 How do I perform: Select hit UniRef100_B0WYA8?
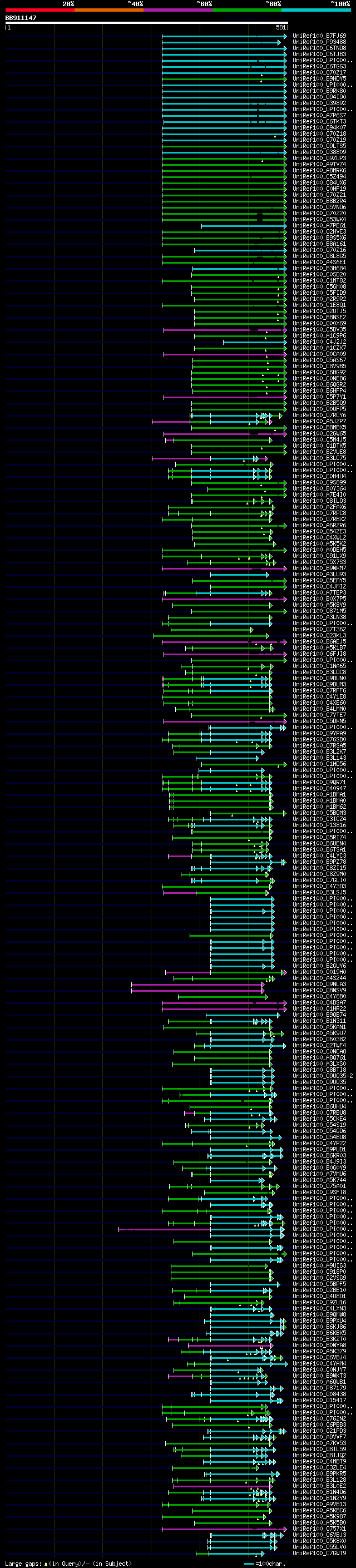pos(319,1345)
